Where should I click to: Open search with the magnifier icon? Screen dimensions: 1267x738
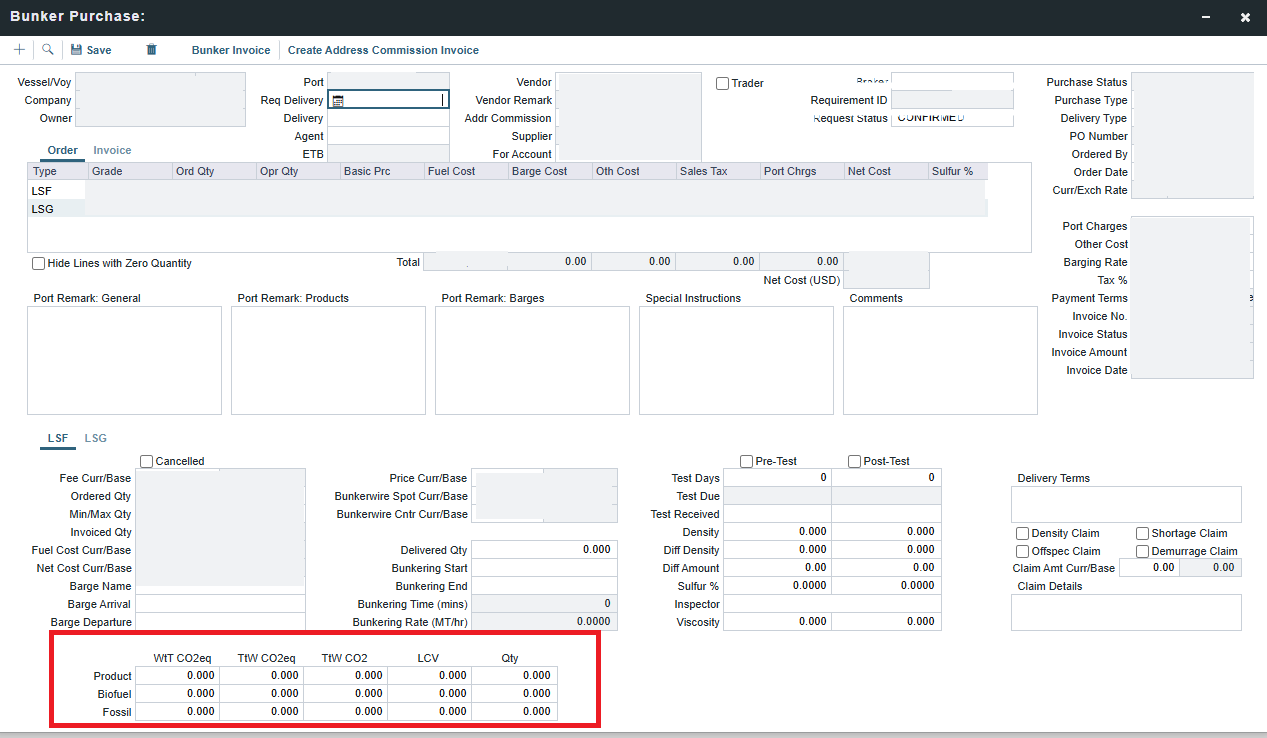[x=47, y=50]
